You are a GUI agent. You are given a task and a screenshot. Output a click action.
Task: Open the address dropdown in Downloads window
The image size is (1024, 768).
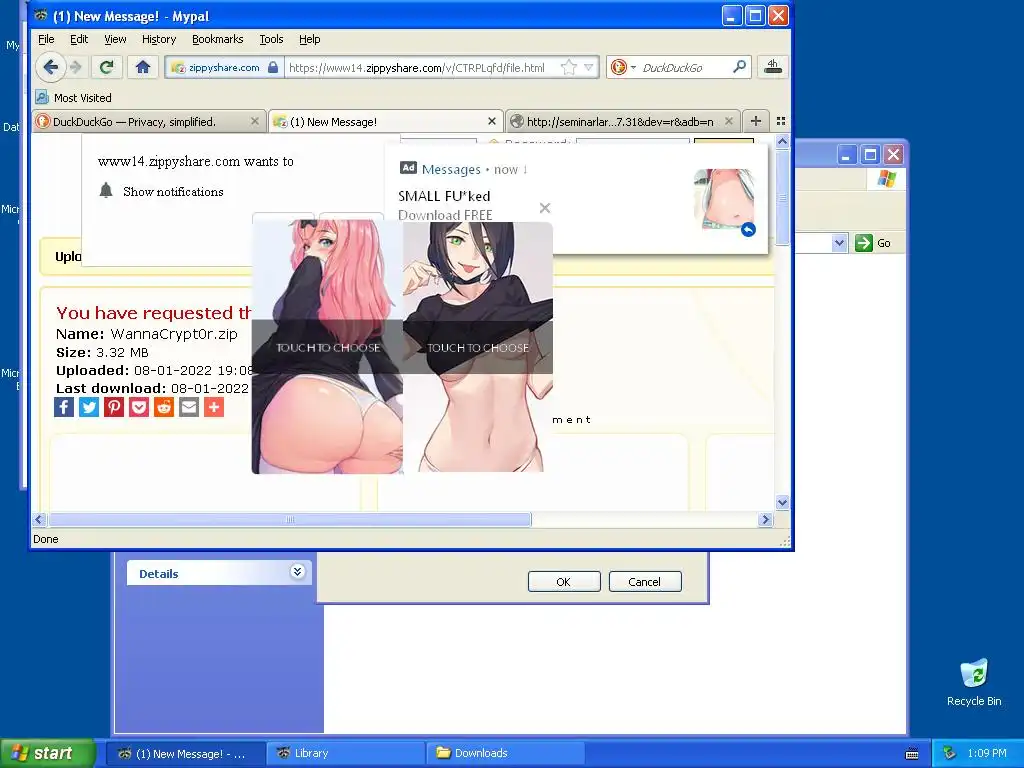[839, 243]
